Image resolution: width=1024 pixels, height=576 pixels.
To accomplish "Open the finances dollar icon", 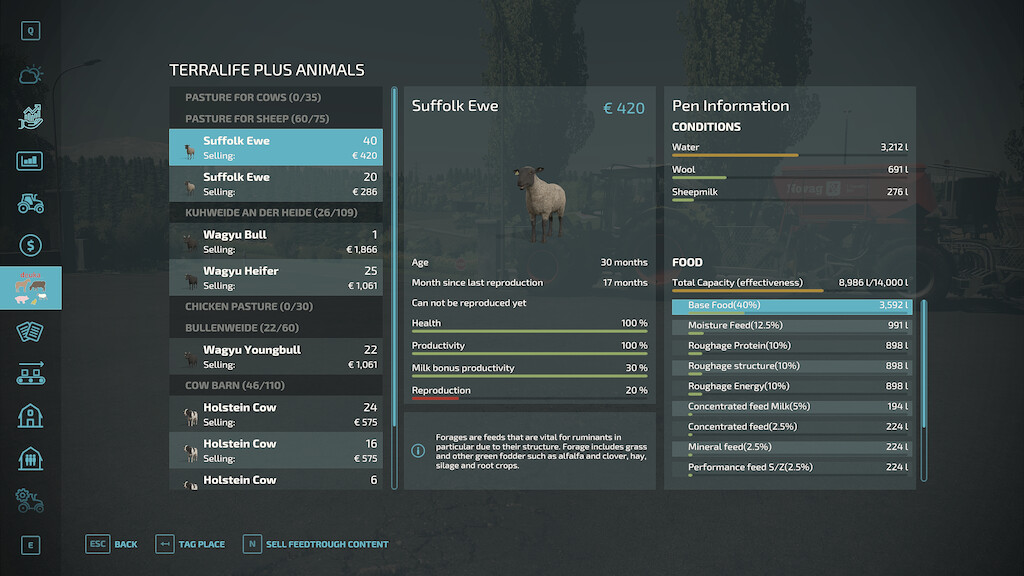I will pos(30,245).
